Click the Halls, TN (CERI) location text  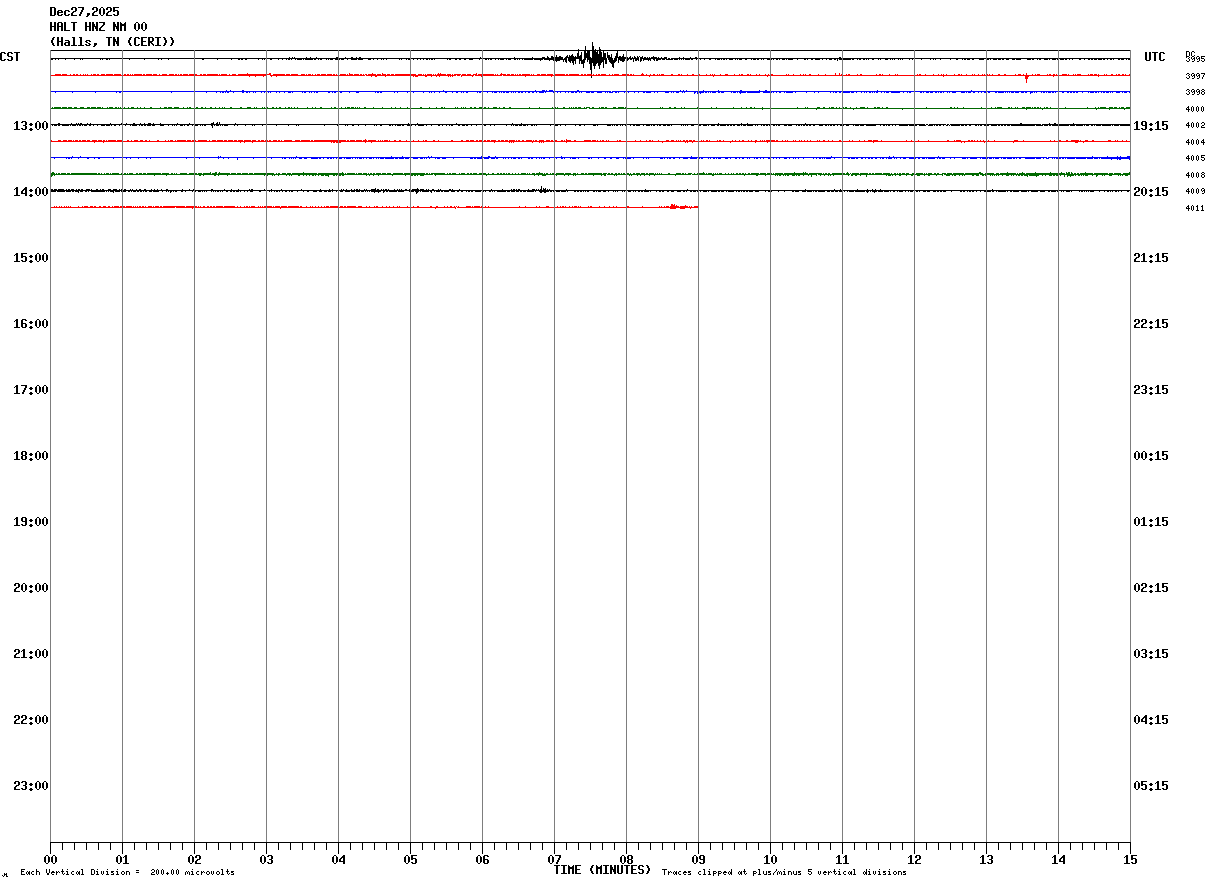(x=112, y=42)
